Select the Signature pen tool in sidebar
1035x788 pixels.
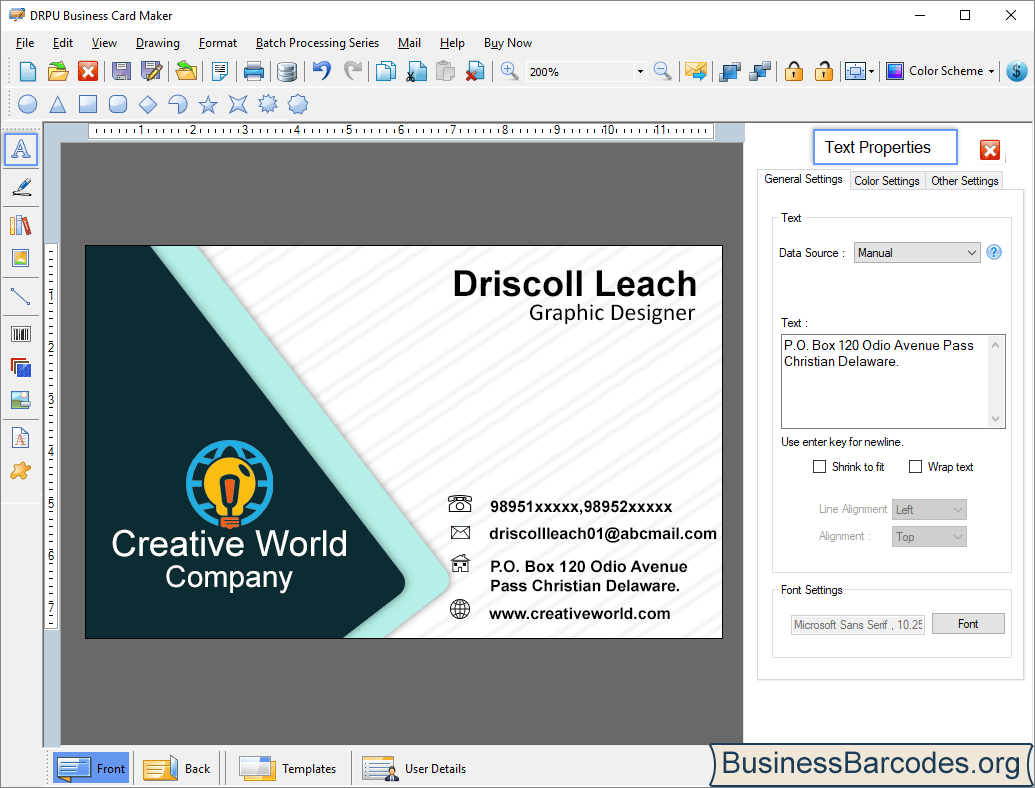(21, 187)
